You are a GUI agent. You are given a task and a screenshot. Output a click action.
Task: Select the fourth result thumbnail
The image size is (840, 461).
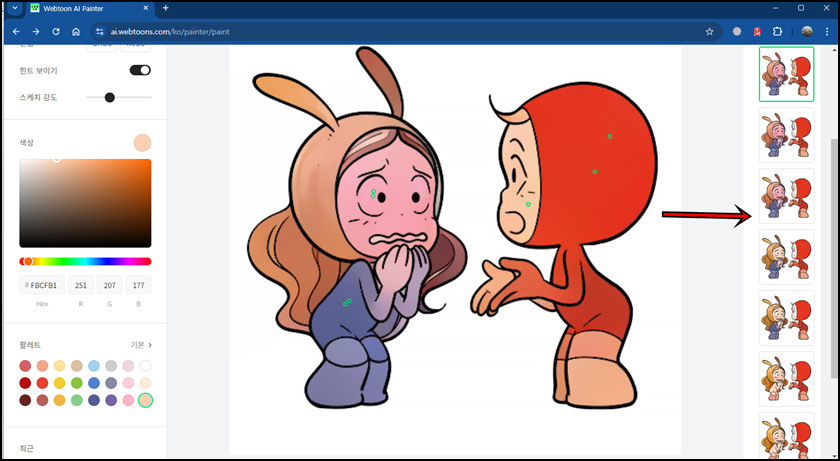tap(786, 257)
